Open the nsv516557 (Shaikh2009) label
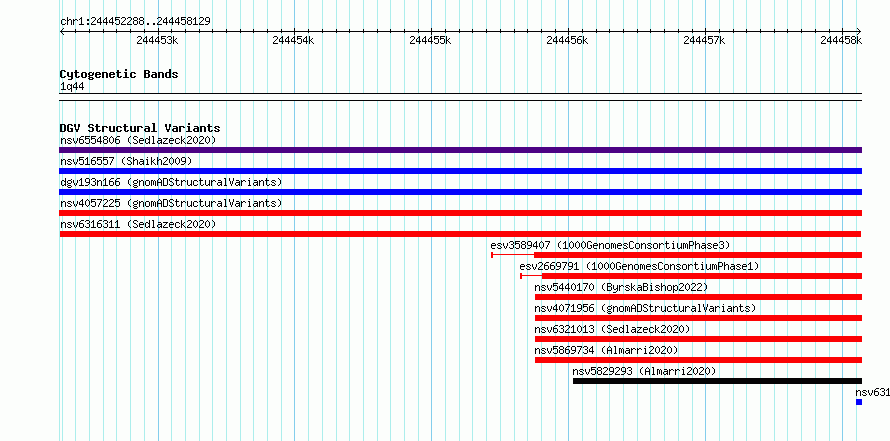The width and height of the screenshot is (890, 441). click(126, 161)
